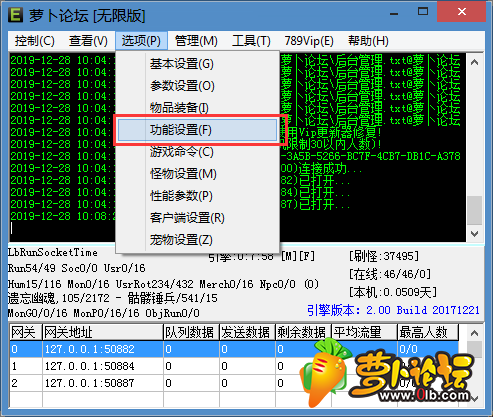
Task: Open 性能参数(P) menu entry
Action: (x=197, y=196)
